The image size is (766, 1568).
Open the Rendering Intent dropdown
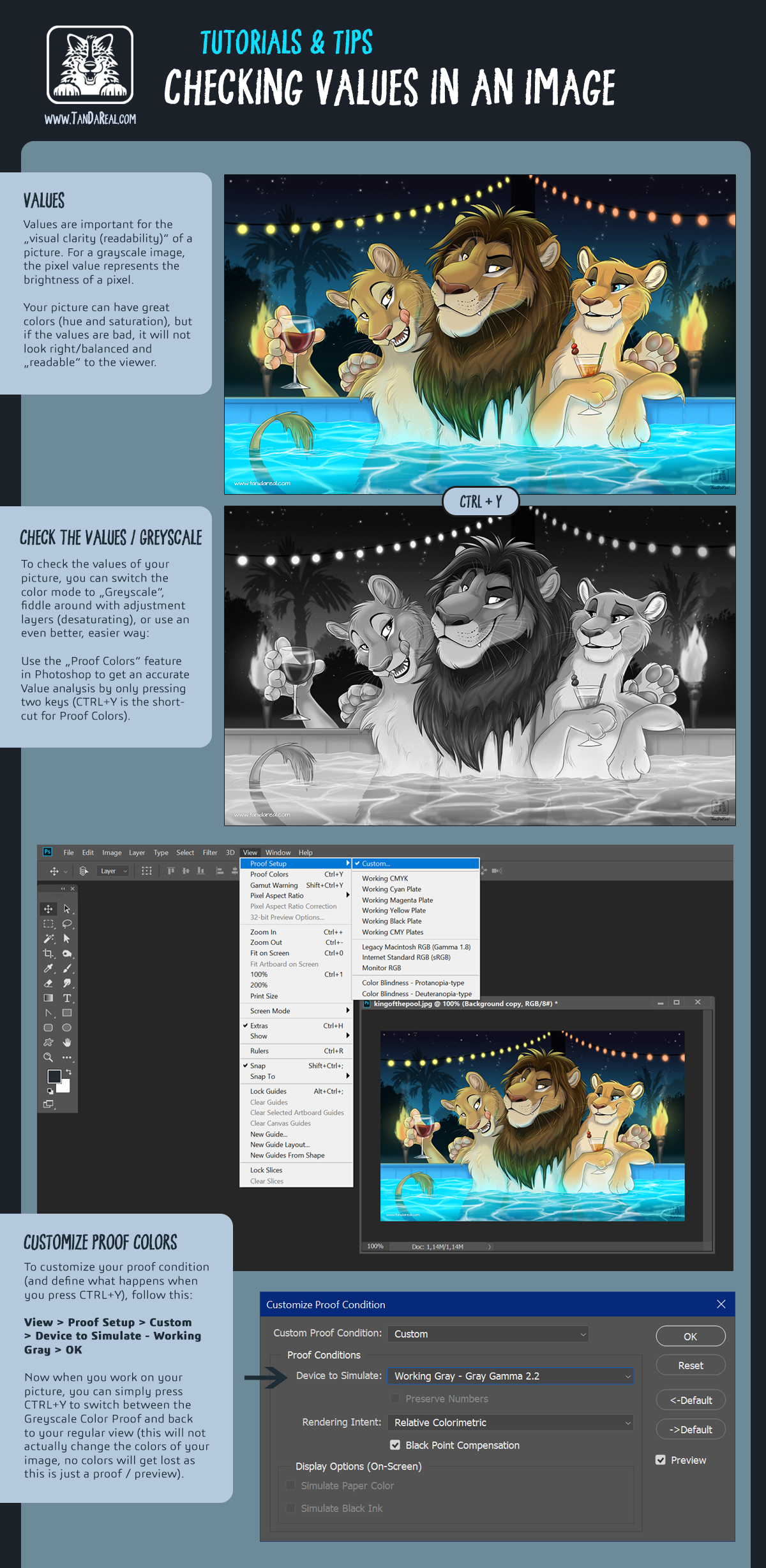511,1422
